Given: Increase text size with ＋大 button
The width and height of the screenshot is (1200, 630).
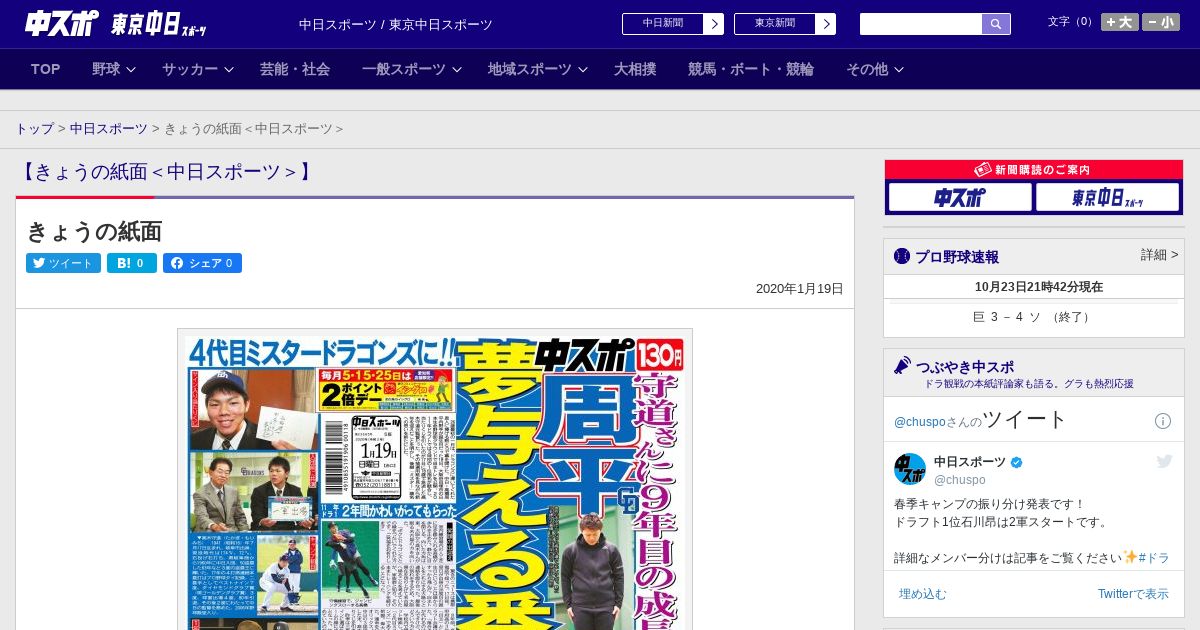Looking at the screenshot, I should tap(1120, 22).
